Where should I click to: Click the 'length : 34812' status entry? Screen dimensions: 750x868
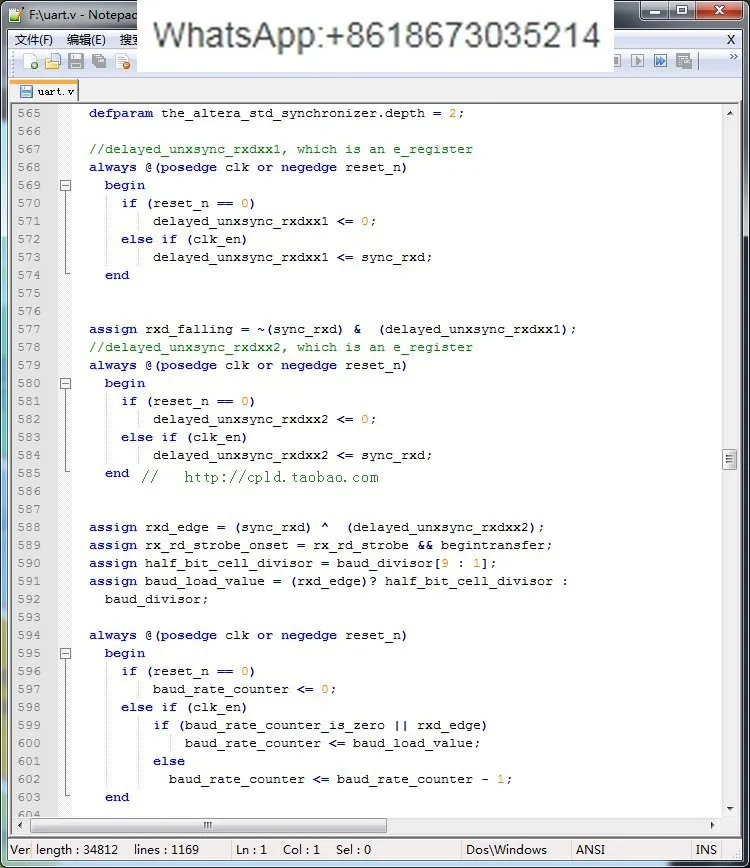(77, 850)
